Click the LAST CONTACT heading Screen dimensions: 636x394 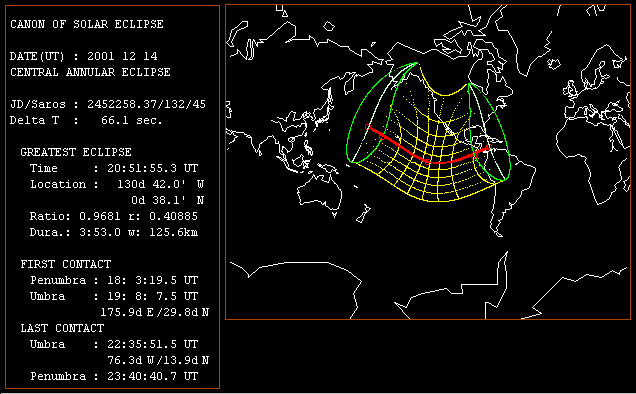(62, 328)
